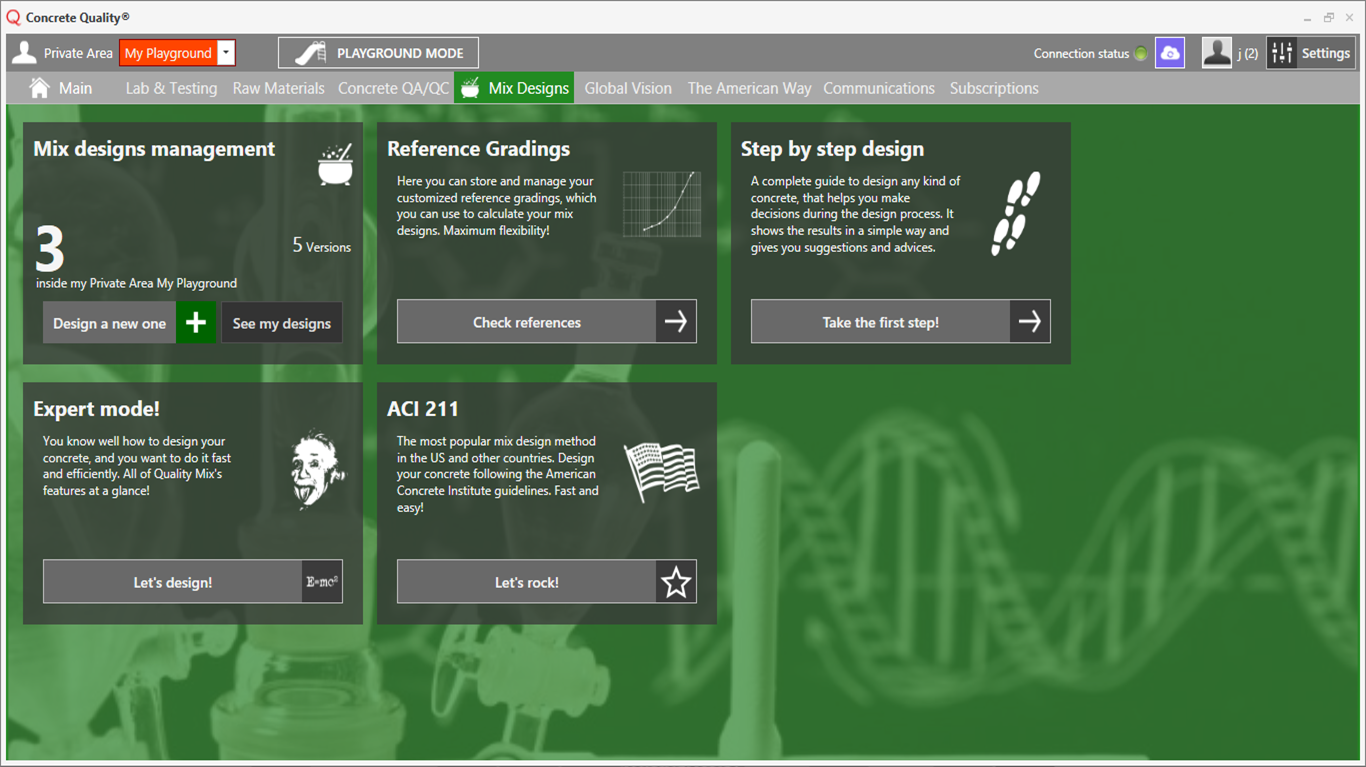This screenshot has height=767, width=1366.
Task: Click the Check references button
Action: 547,322
